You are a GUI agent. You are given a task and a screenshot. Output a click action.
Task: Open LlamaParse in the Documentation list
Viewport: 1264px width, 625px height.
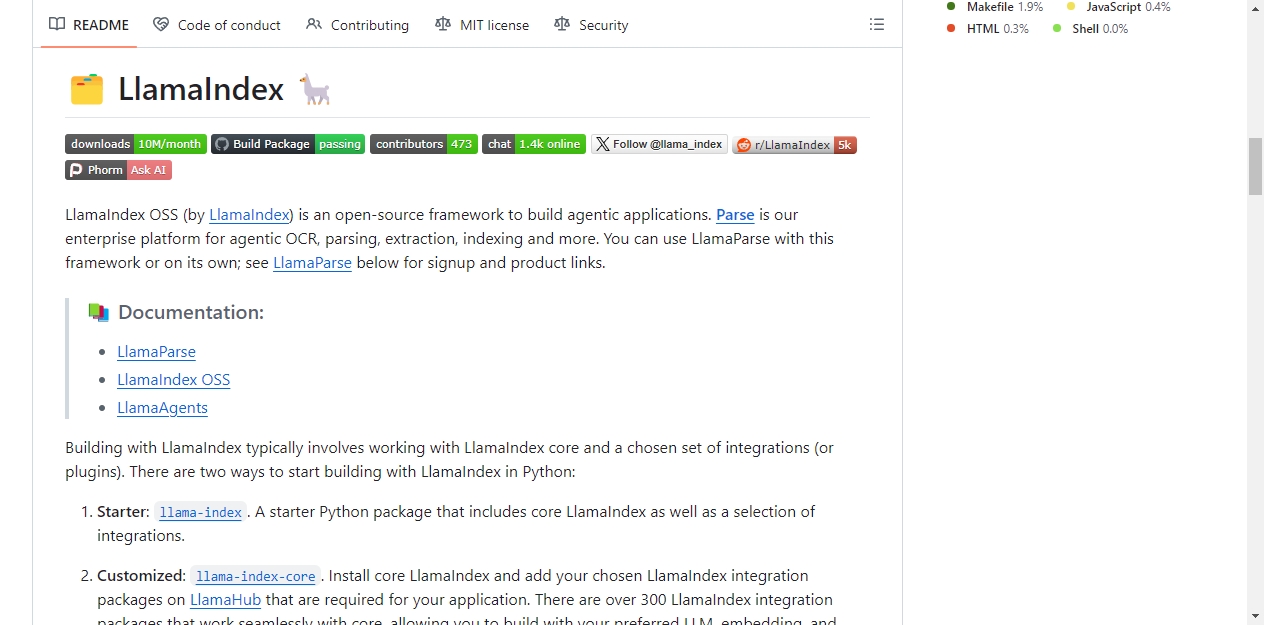[x=156, y=352]
